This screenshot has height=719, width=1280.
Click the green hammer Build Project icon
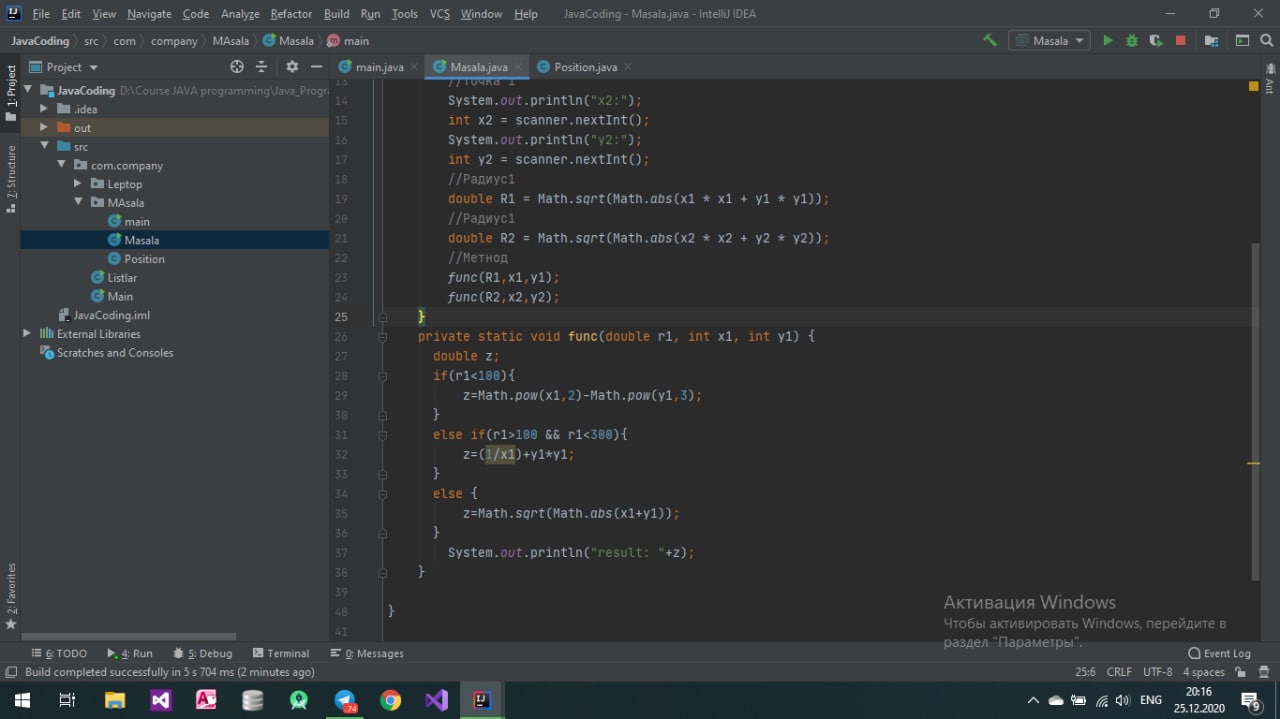(x=990, y=41)
